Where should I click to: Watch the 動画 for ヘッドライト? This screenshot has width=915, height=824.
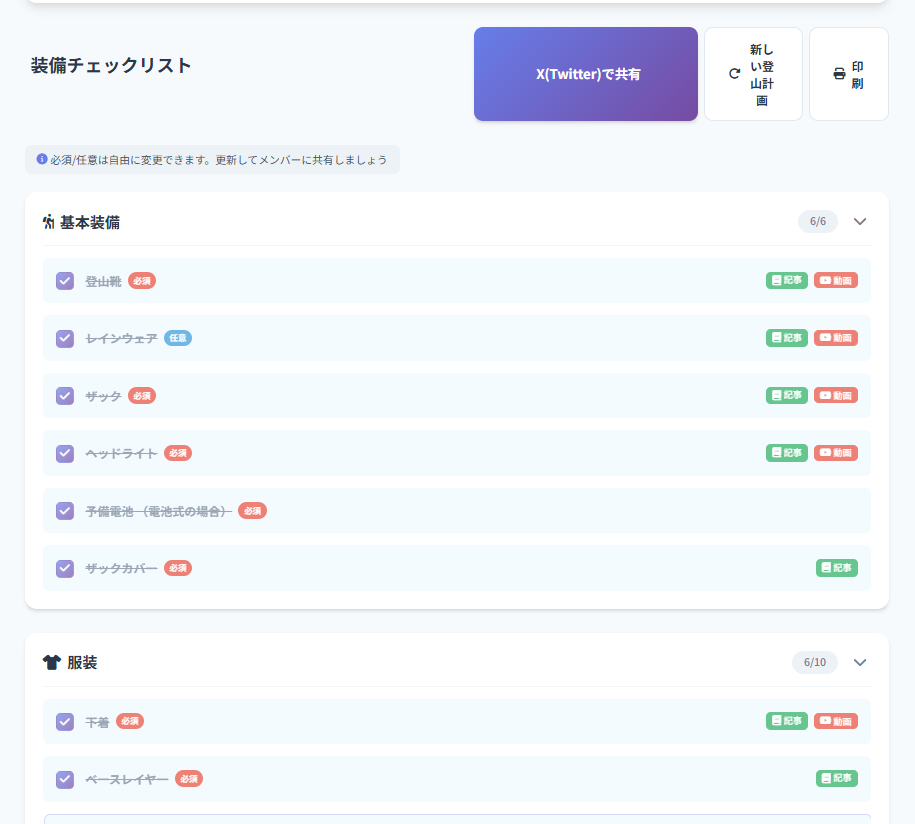tap(835, 453)
